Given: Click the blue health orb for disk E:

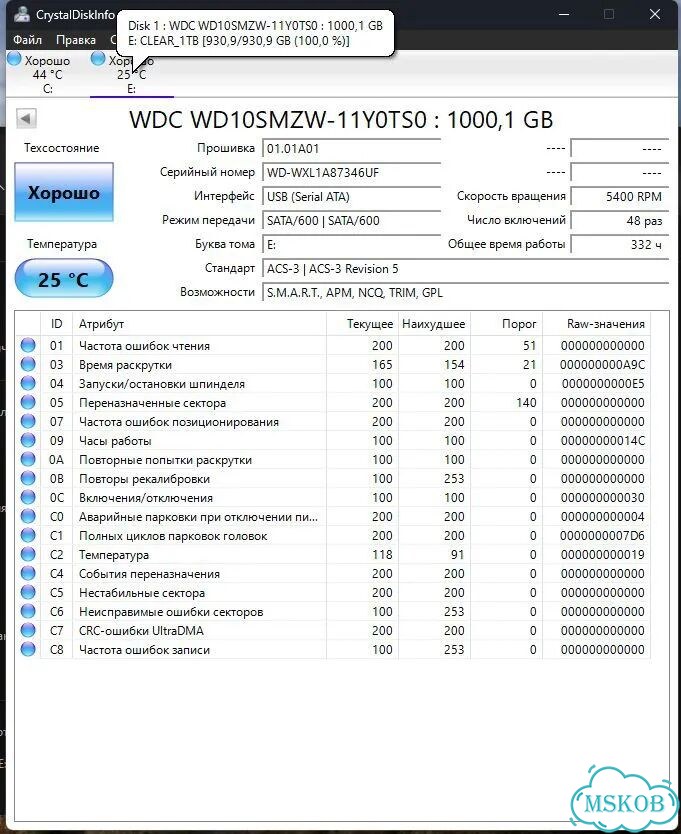Looking at the screenshot, I should (x=98, y=59).
